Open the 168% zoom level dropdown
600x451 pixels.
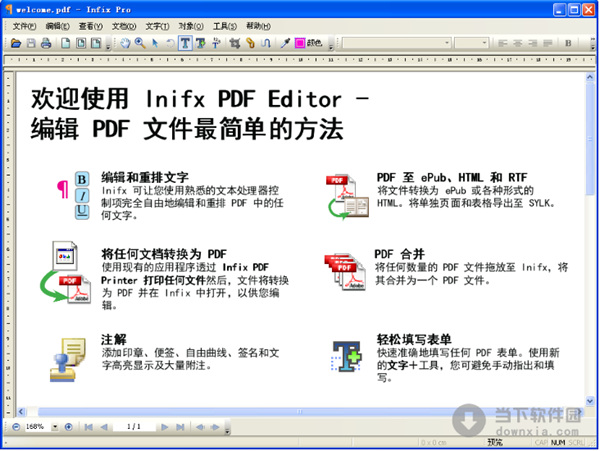pos(55,427)
